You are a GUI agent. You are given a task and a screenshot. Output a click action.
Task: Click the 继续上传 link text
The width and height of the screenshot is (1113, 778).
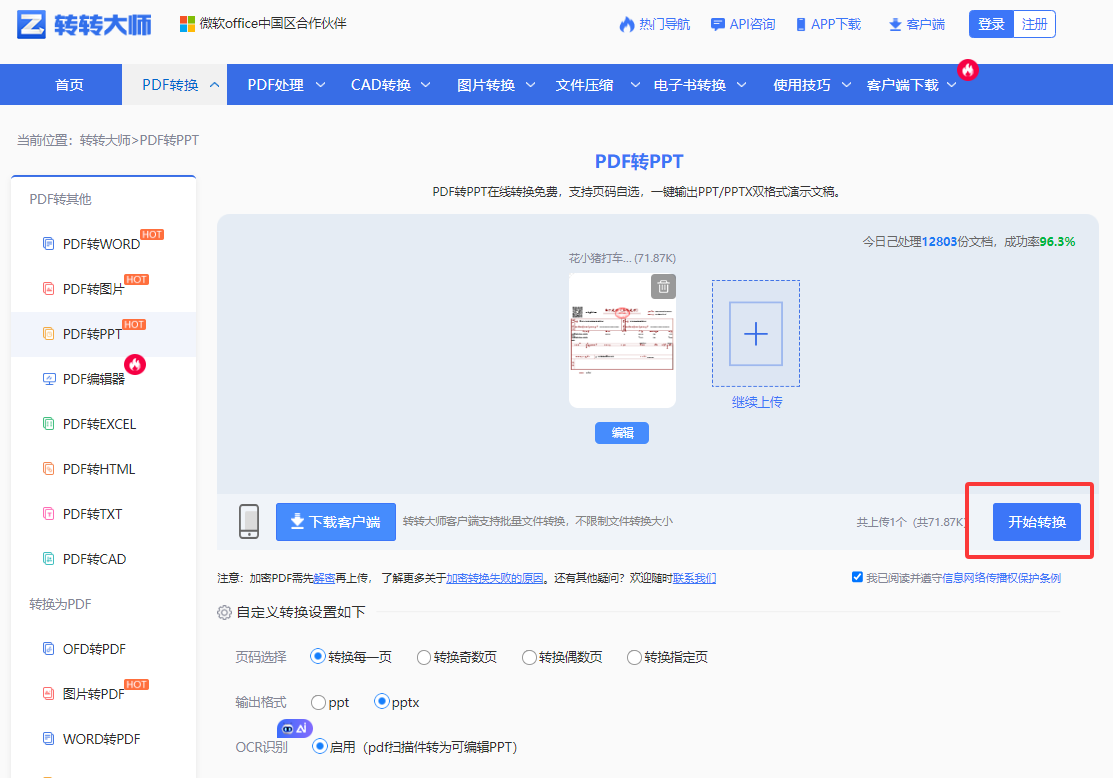coord(757,402)
